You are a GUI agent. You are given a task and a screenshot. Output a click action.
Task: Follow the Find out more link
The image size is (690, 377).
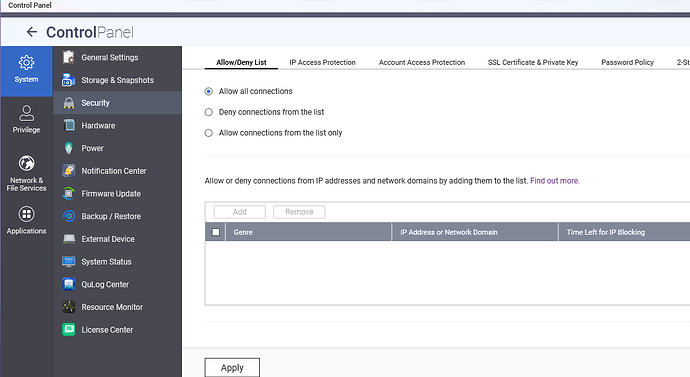pos(555,181)
